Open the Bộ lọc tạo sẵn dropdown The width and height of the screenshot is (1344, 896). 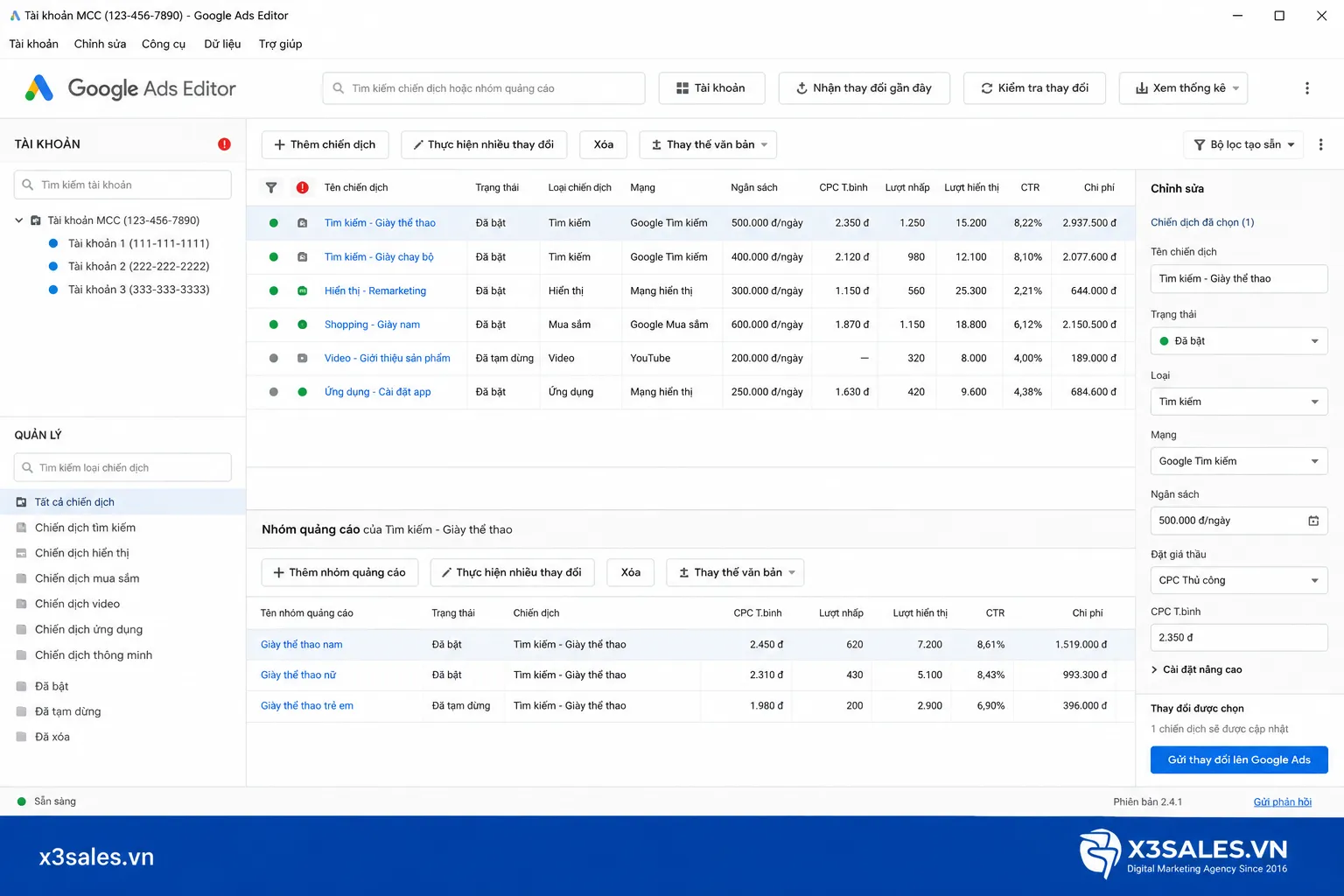pyautogui.click(x=1243, y=144)
